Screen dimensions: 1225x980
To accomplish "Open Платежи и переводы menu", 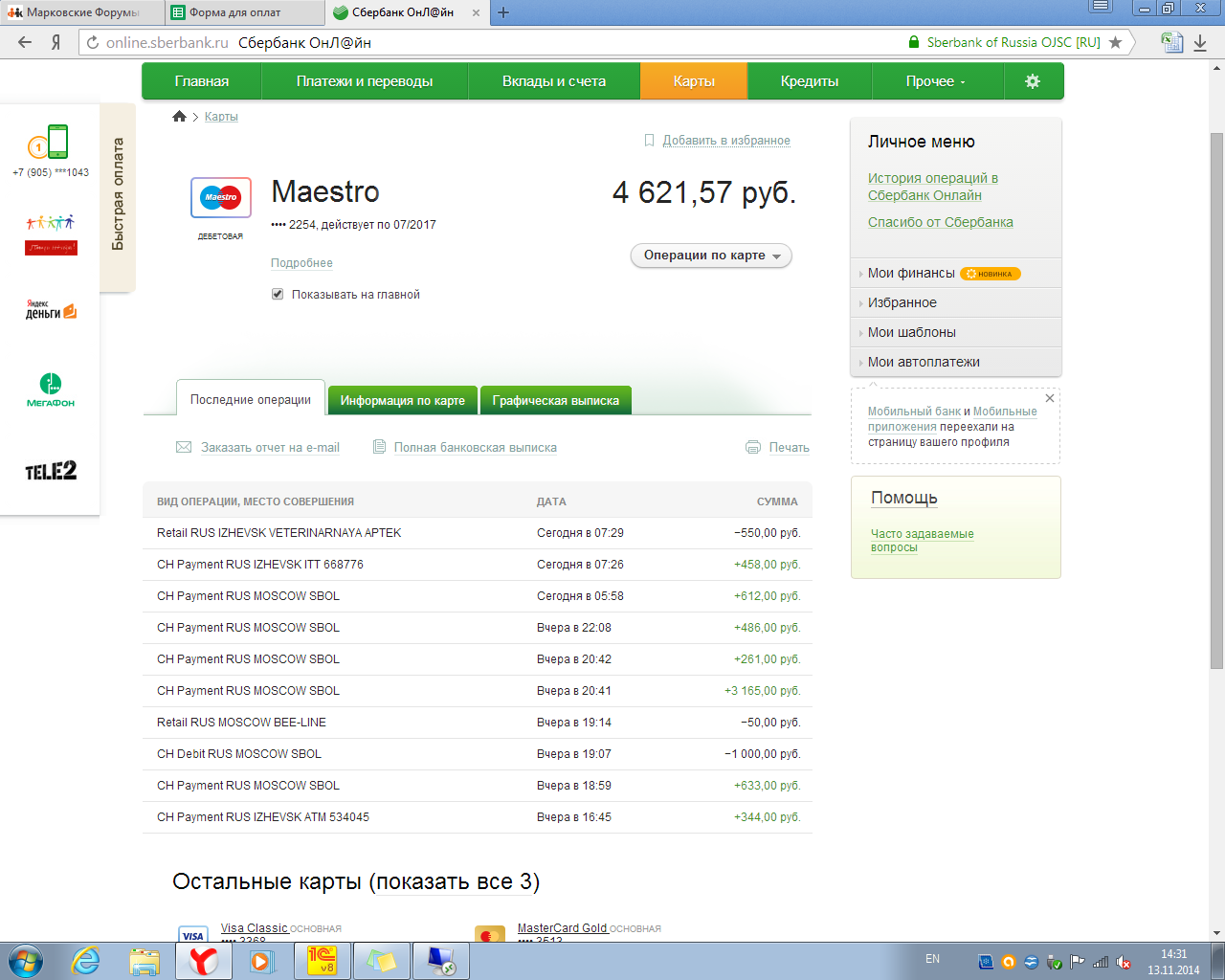I will (x=365, y=81).
